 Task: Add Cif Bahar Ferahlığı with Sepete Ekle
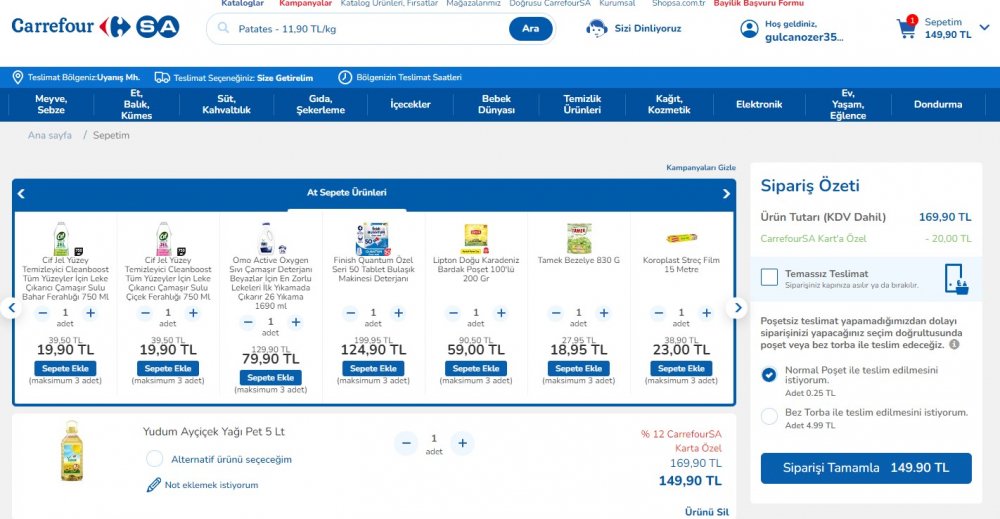pos(65,369)
